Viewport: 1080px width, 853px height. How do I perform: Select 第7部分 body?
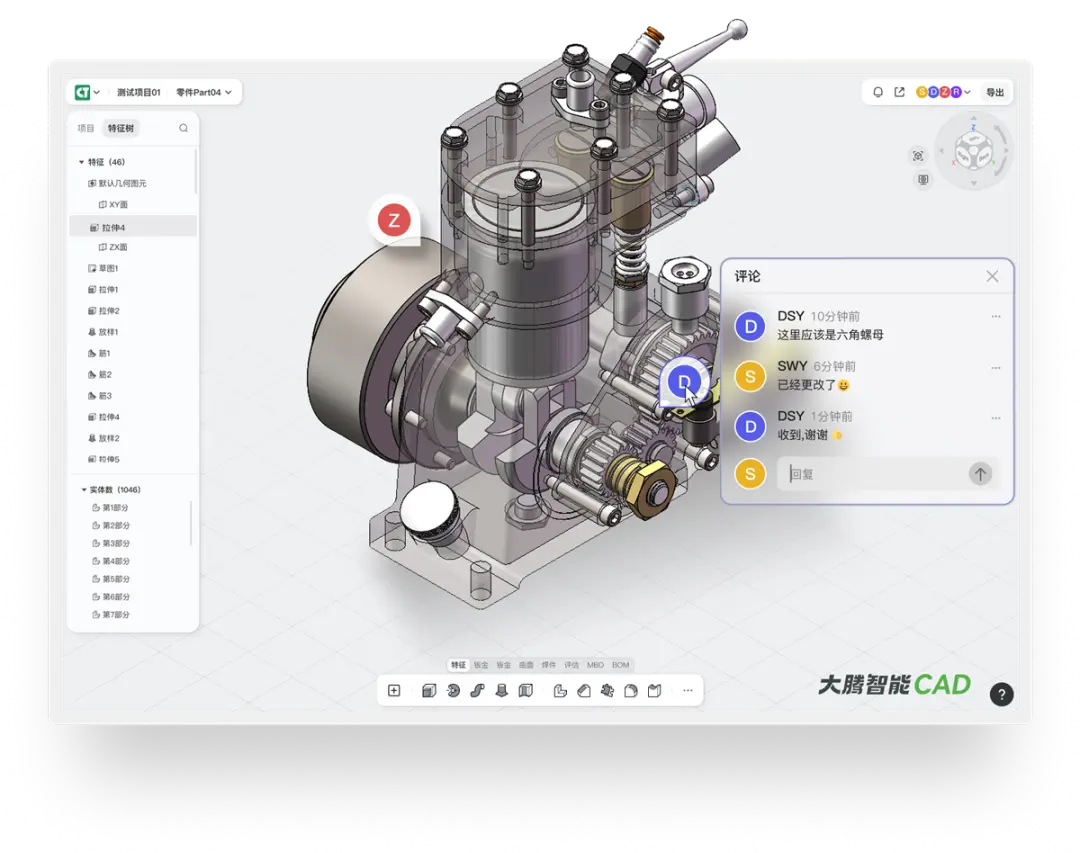[110, 615]
